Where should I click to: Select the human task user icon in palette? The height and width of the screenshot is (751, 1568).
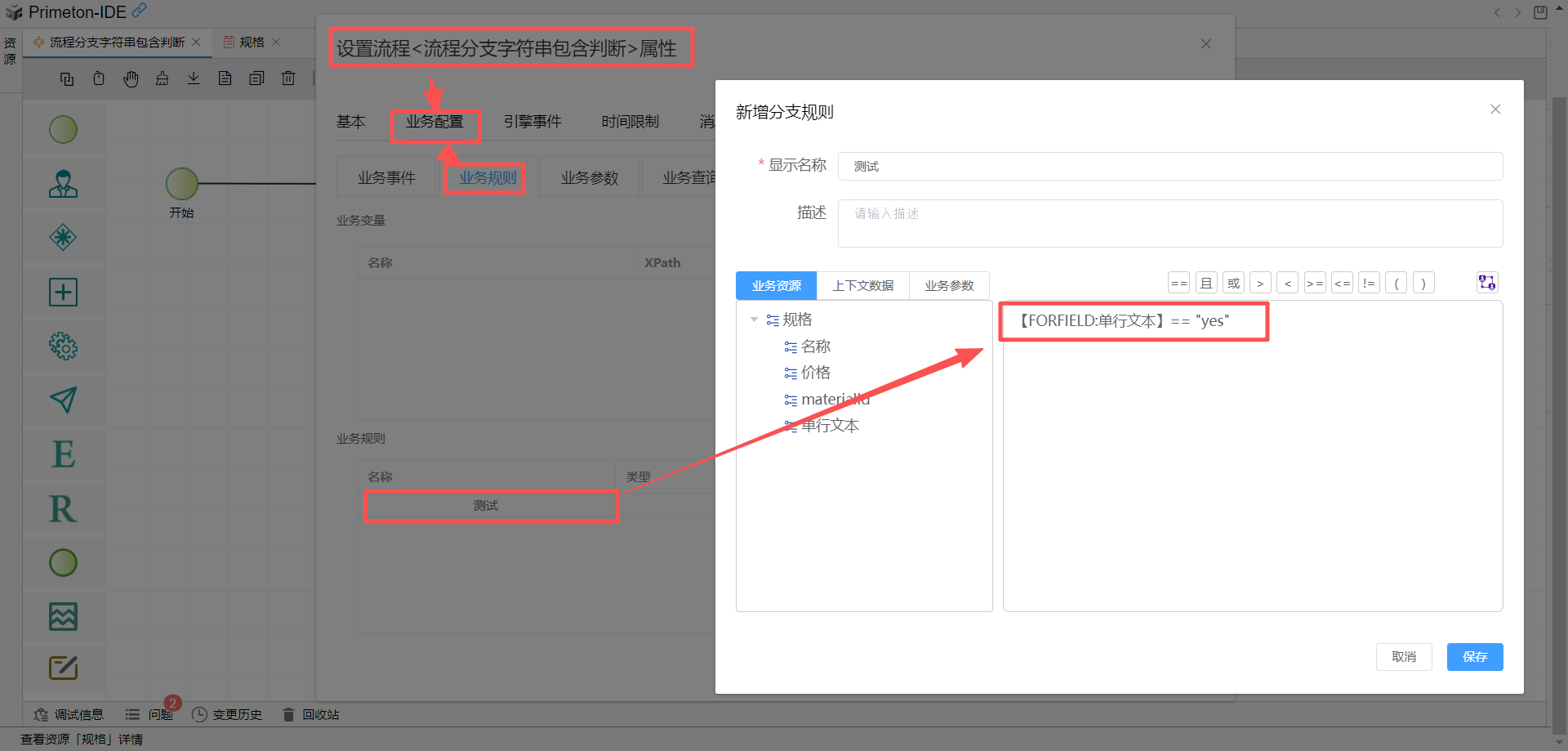[x=63, y=184]
